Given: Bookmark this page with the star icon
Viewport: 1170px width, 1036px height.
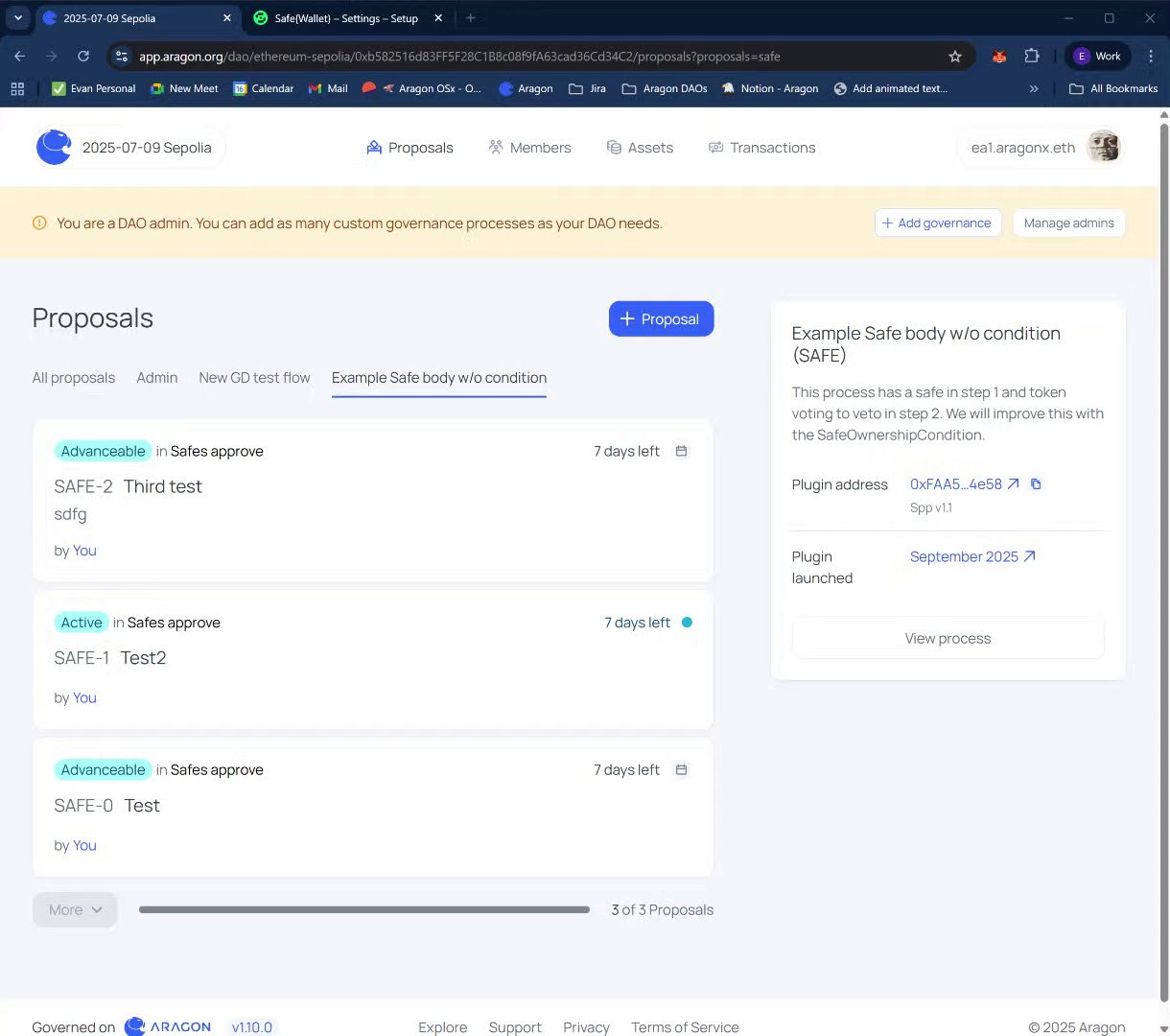Looking at the screenshot, I should pyautogui.click(x=955, y=57).
